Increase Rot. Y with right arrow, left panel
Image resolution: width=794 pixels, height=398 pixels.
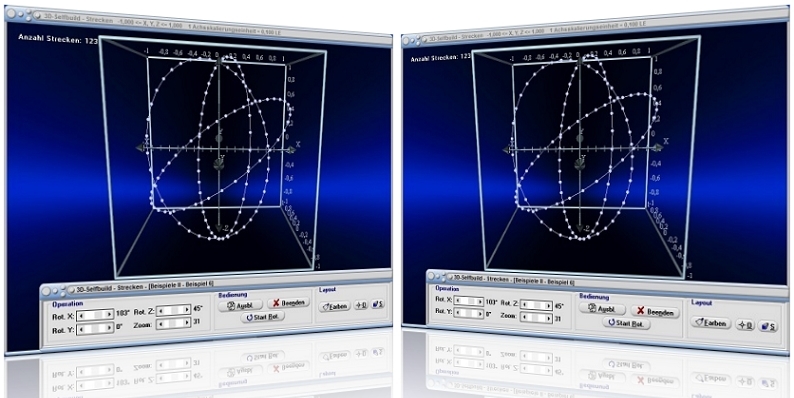(109, 328)
